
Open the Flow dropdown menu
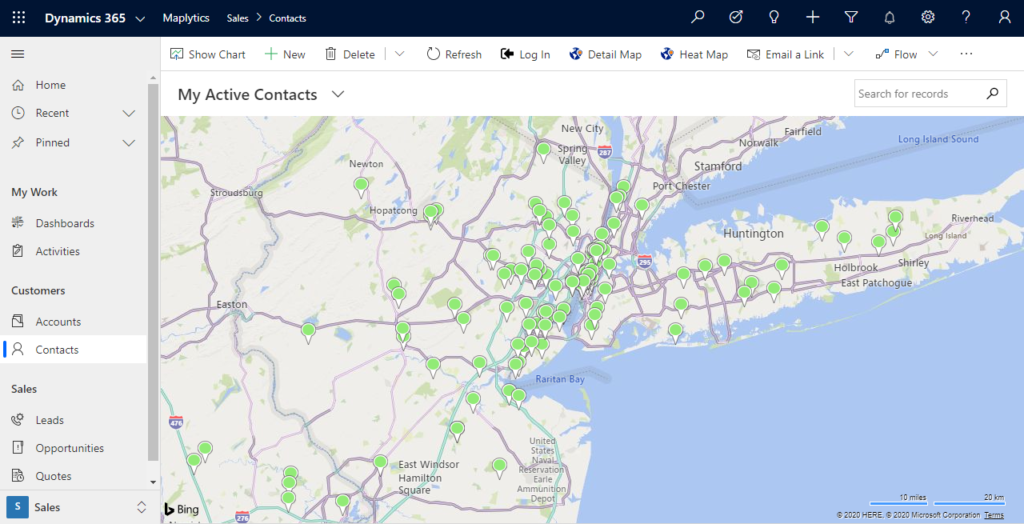coord(932,54)
